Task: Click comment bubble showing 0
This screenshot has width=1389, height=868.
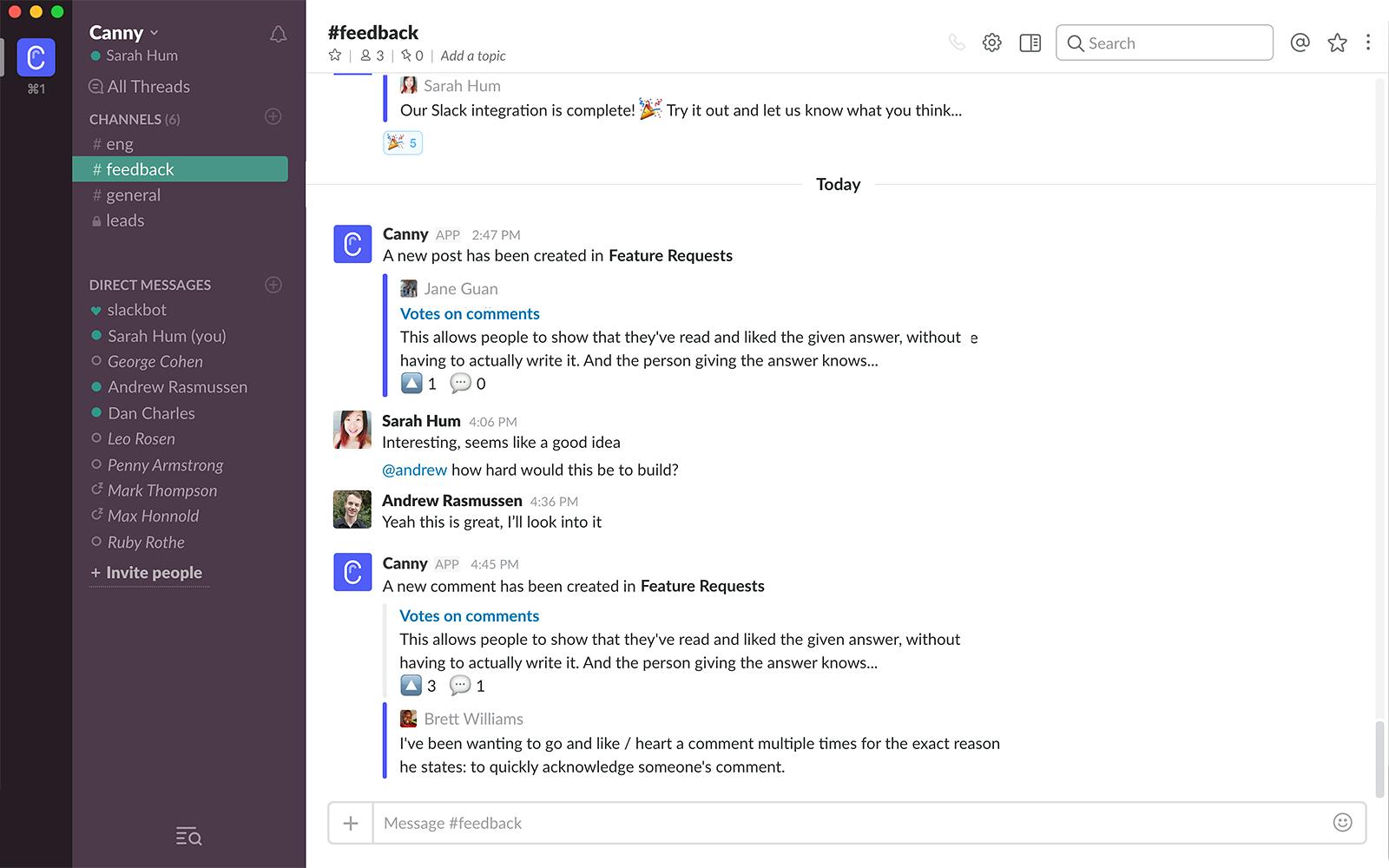Action: [x=460, y=383]
